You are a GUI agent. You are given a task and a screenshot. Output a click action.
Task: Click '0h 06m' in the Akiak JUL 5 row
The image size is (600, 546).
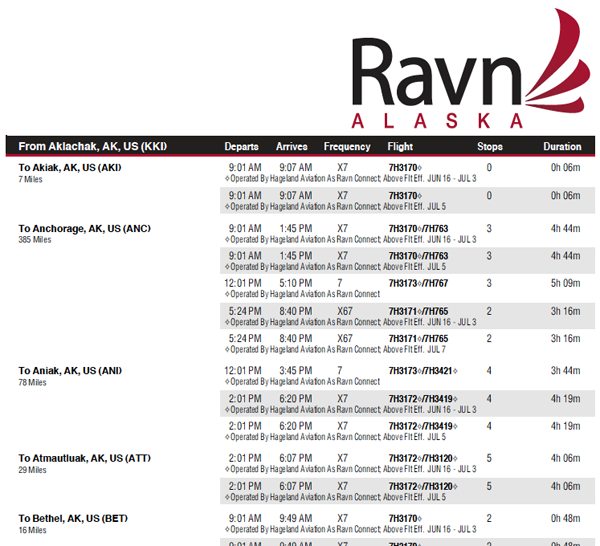[565, 196]
